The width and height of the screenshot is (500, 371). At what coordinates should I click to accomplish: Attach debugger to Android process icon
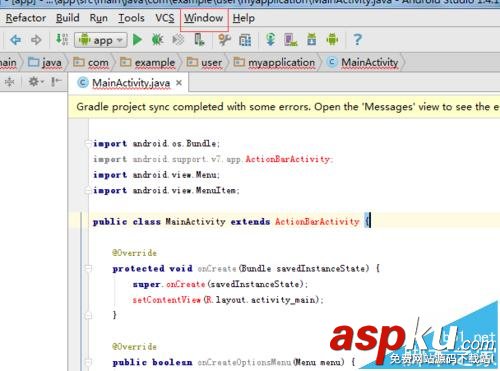click(199, 40)
